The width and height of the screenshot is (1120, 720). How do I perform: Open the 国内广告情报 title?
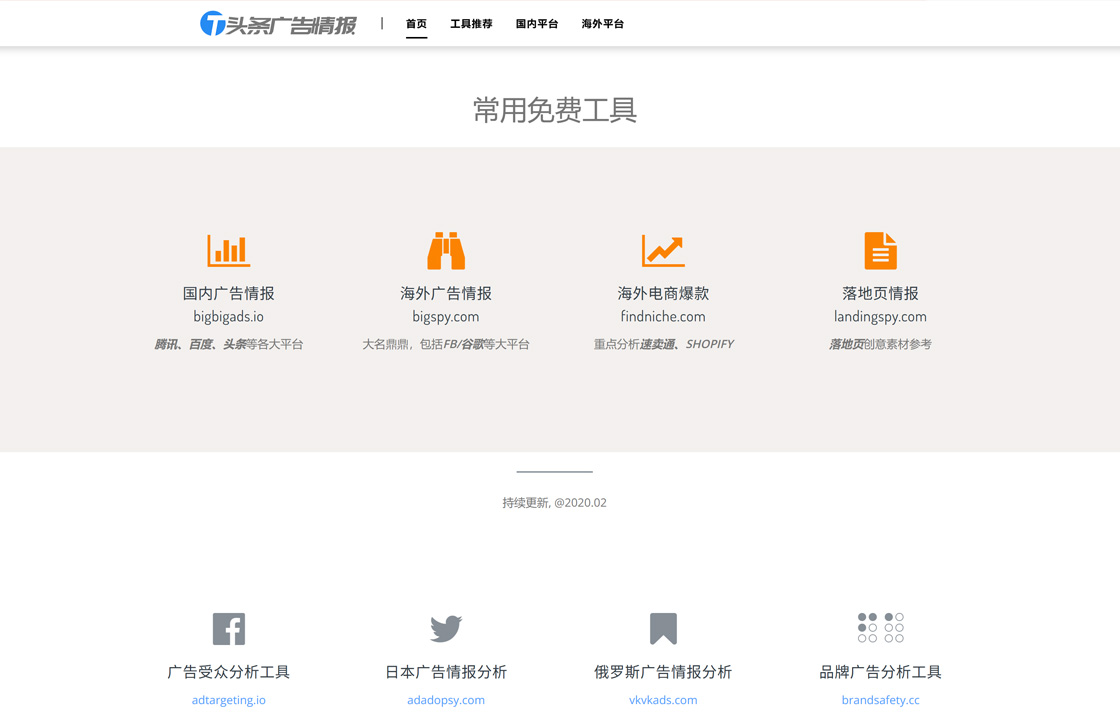(x=229, y=293)
